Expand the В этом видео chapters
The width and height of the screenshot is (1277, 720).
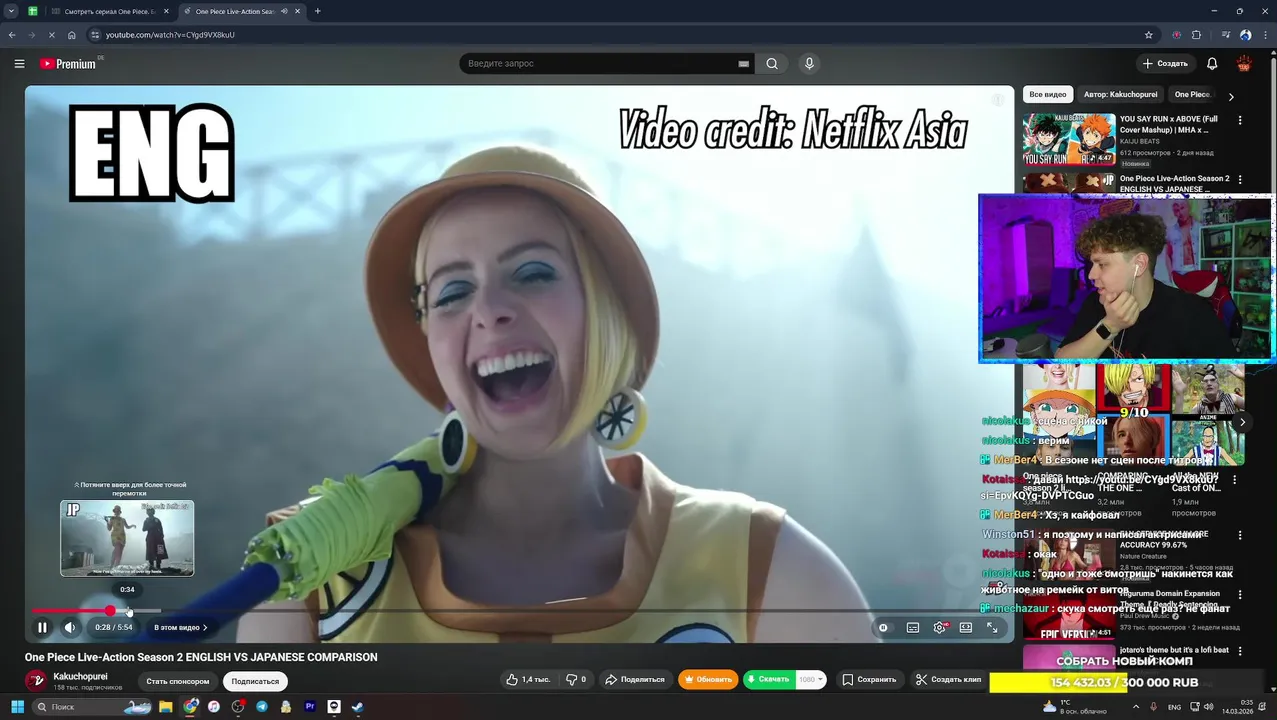180,627
